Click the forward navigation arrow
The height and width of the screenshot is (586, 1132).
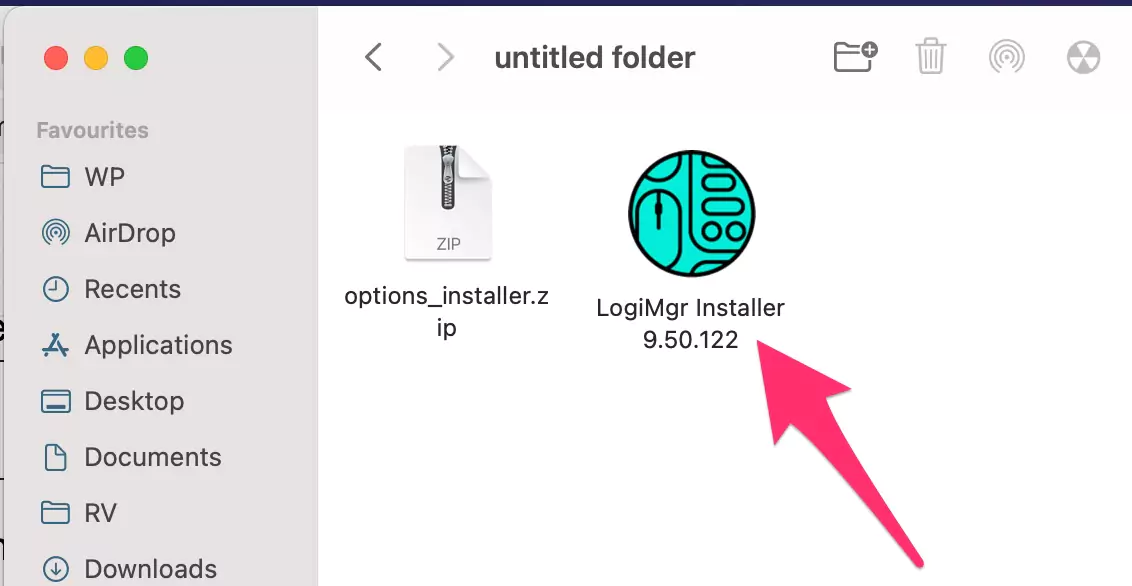(446, 57)
